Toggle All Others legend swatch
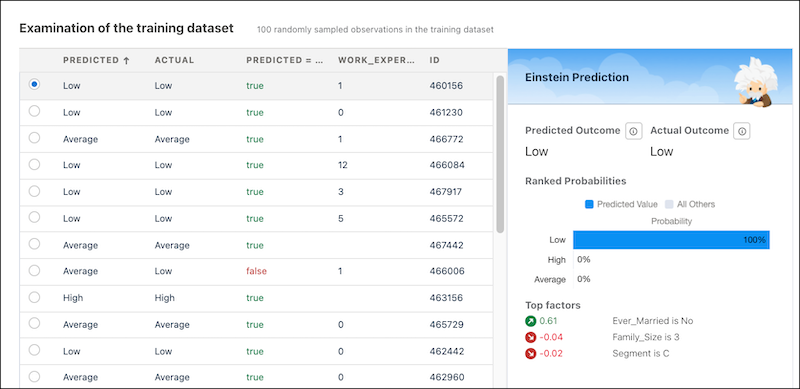Screen dimensions: 800x389 click(669, 204)
